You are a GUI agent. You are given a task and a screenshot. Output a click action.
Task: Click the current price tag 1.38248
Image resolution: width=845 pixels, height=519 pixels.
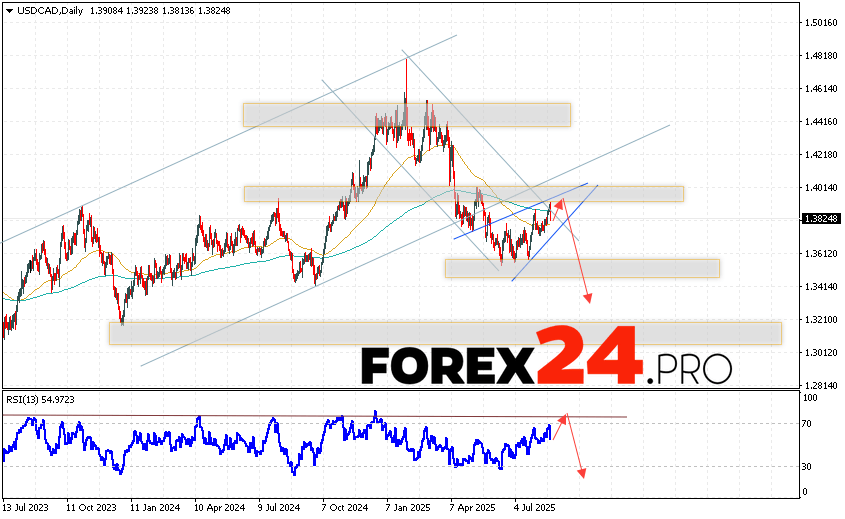820,218
